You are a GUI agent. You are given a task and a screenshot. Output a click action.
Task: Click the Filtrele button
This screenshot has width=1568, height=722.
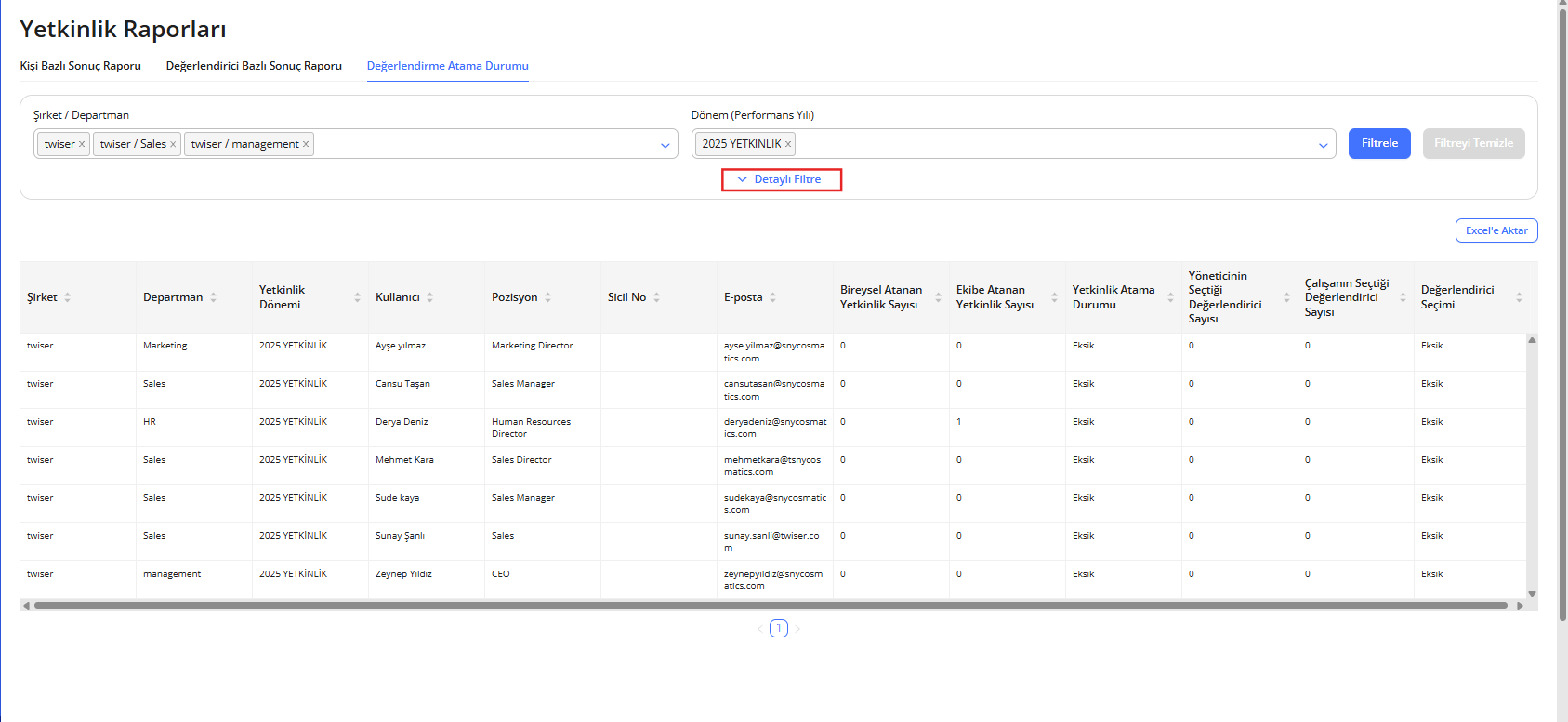pos(1379,143)
